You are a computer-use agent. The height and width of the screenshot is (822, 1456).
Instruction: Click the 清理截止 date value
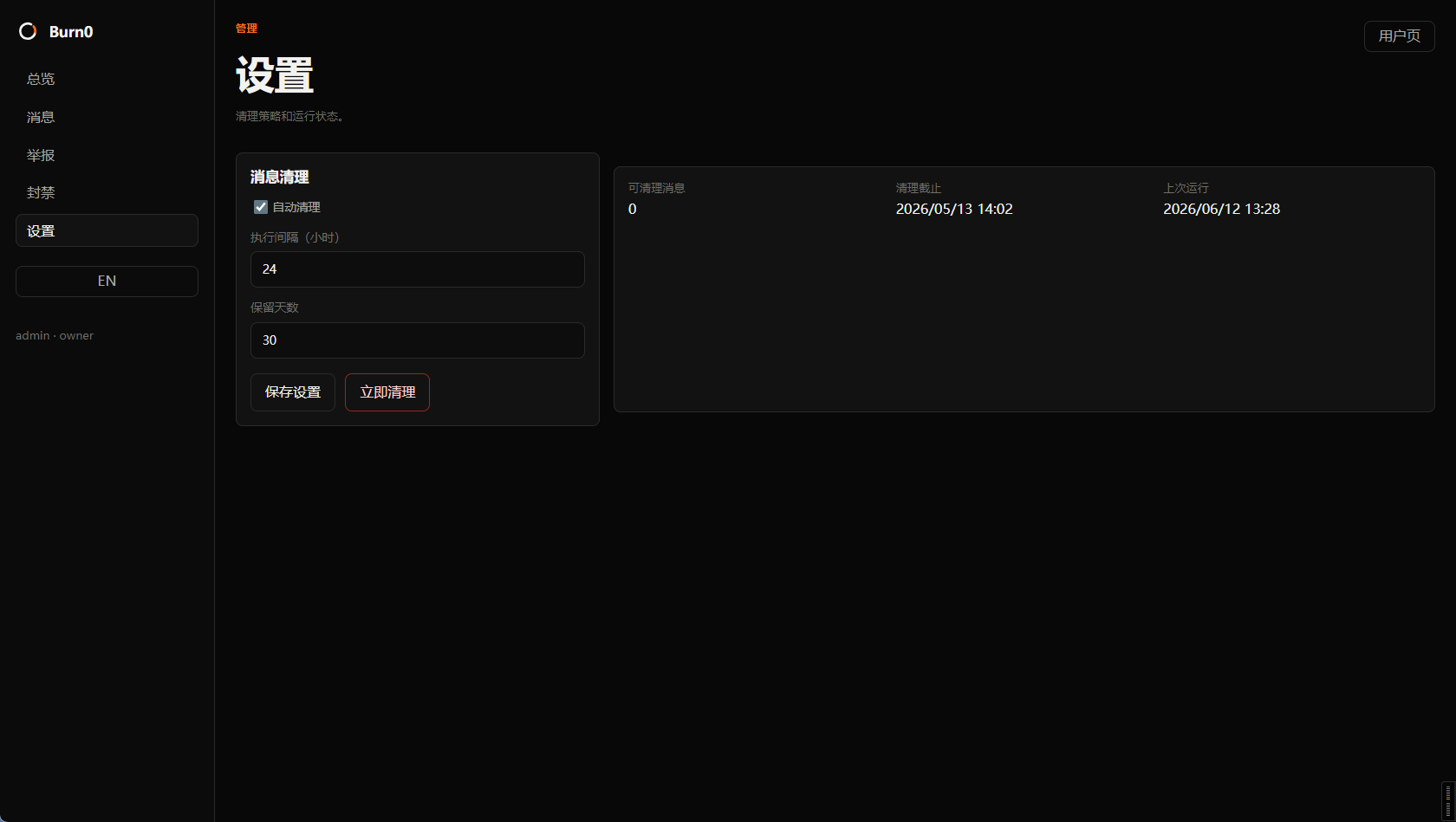coord(954,209)
